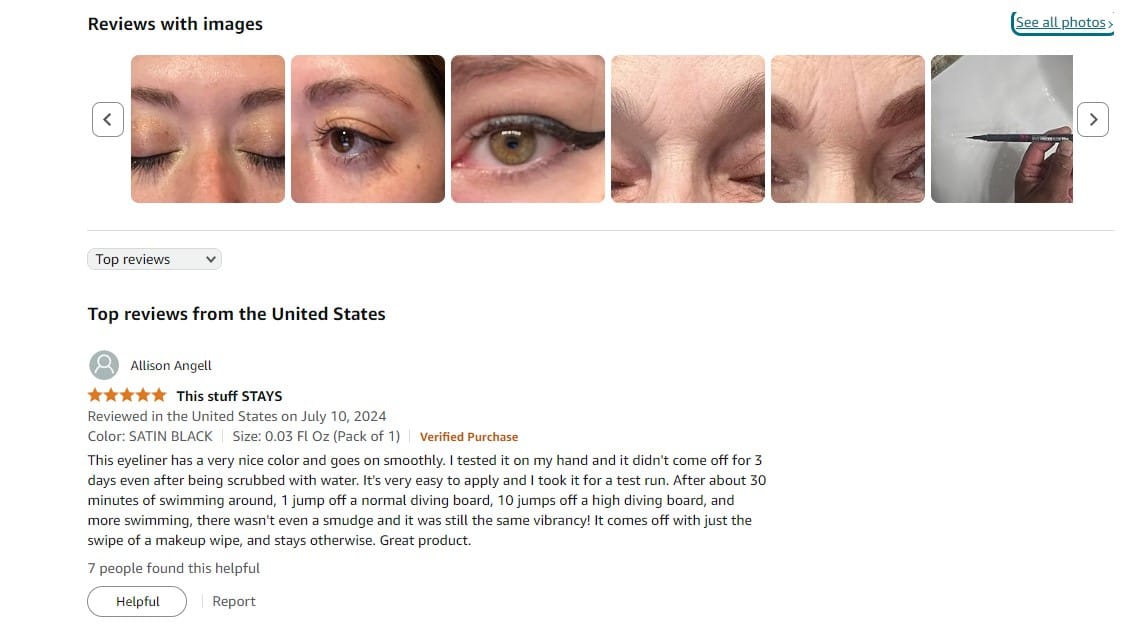Click the dropdown arrow on Top reviews
1146x625 pixels.
point(210,260)
